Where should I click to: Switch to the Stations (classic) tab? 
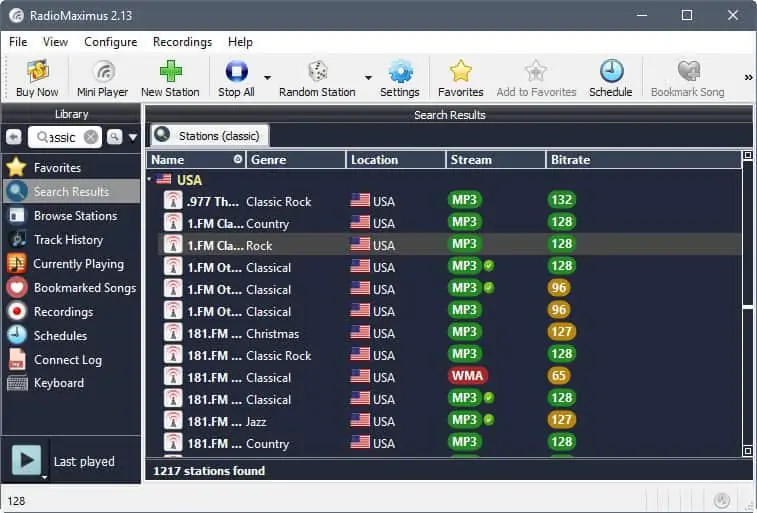[208, 136]
